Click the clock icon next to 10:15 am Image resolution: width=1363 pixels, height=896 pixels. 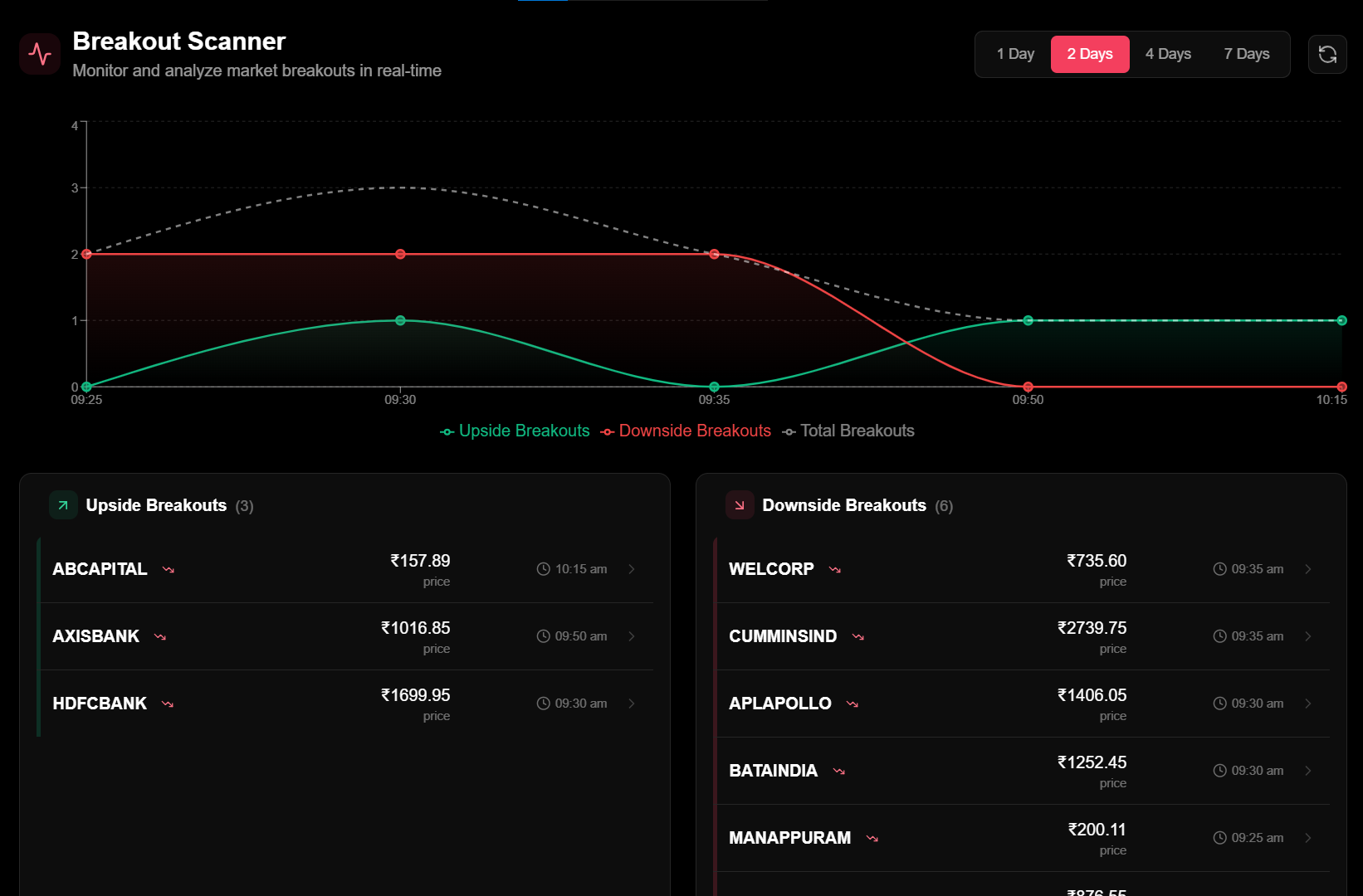pos(544,569)
